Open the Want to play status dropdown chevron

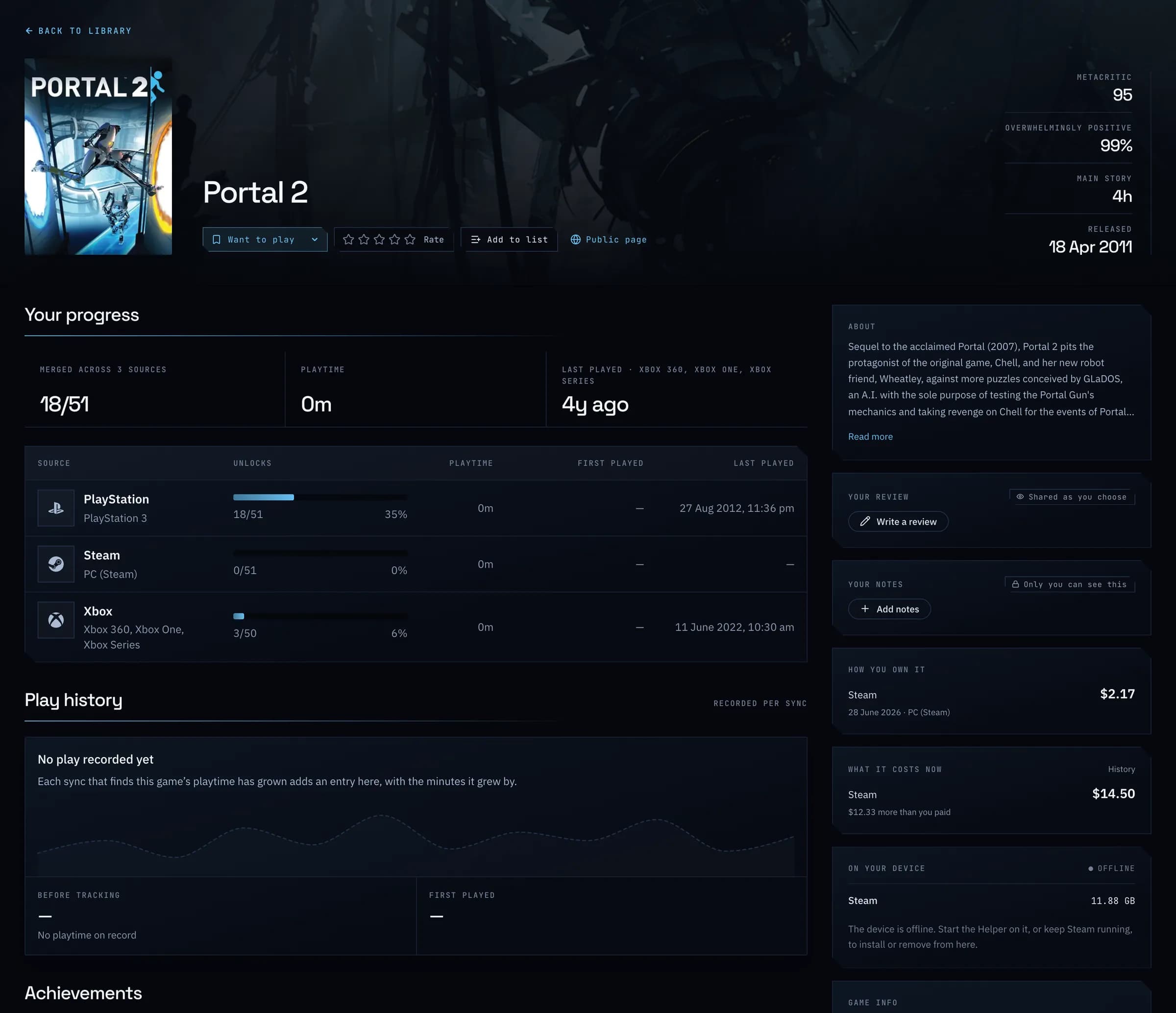click(x=315, y=240)
